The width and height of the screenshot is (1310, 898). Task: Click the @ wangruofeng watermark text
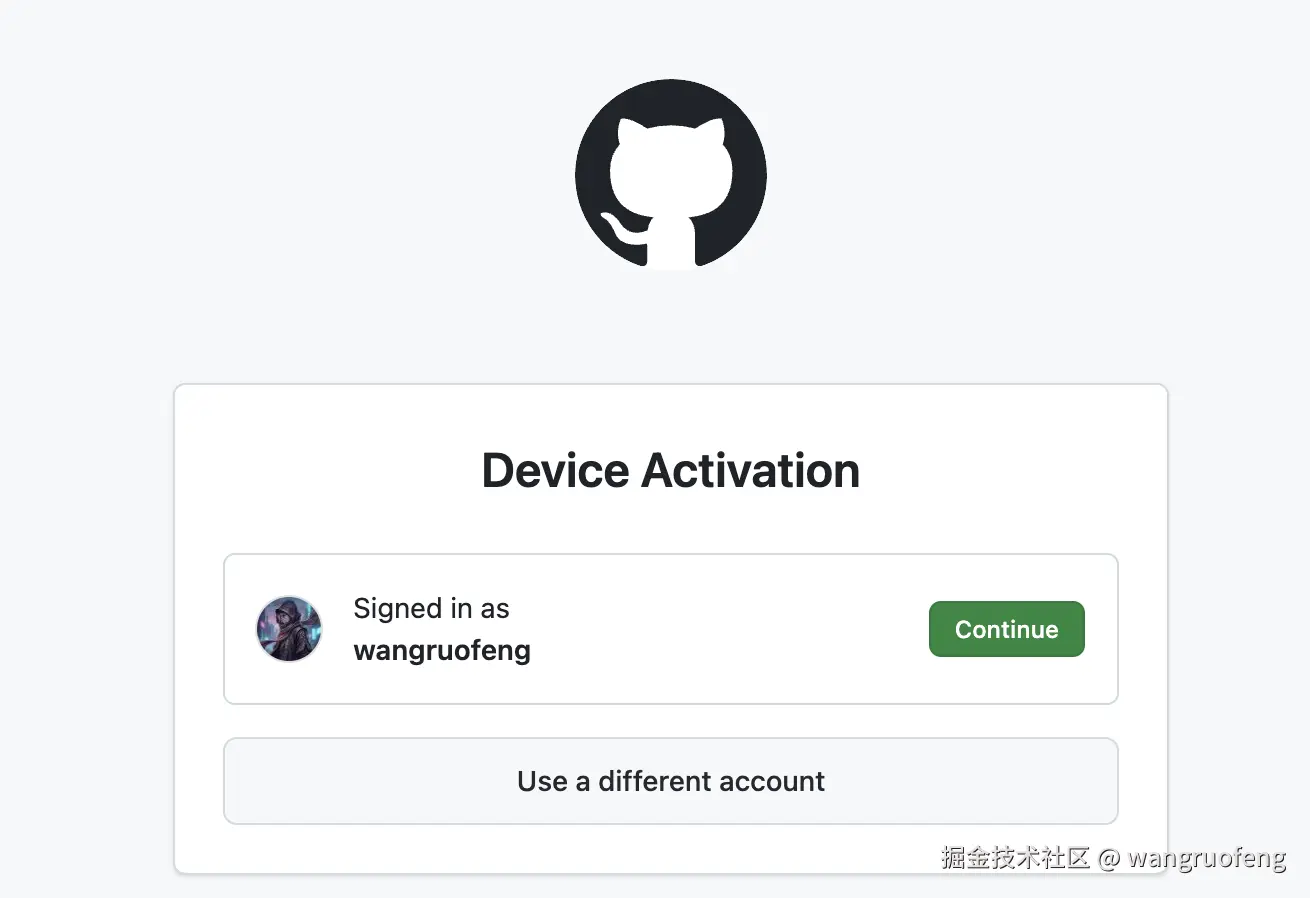(1192, 858)
